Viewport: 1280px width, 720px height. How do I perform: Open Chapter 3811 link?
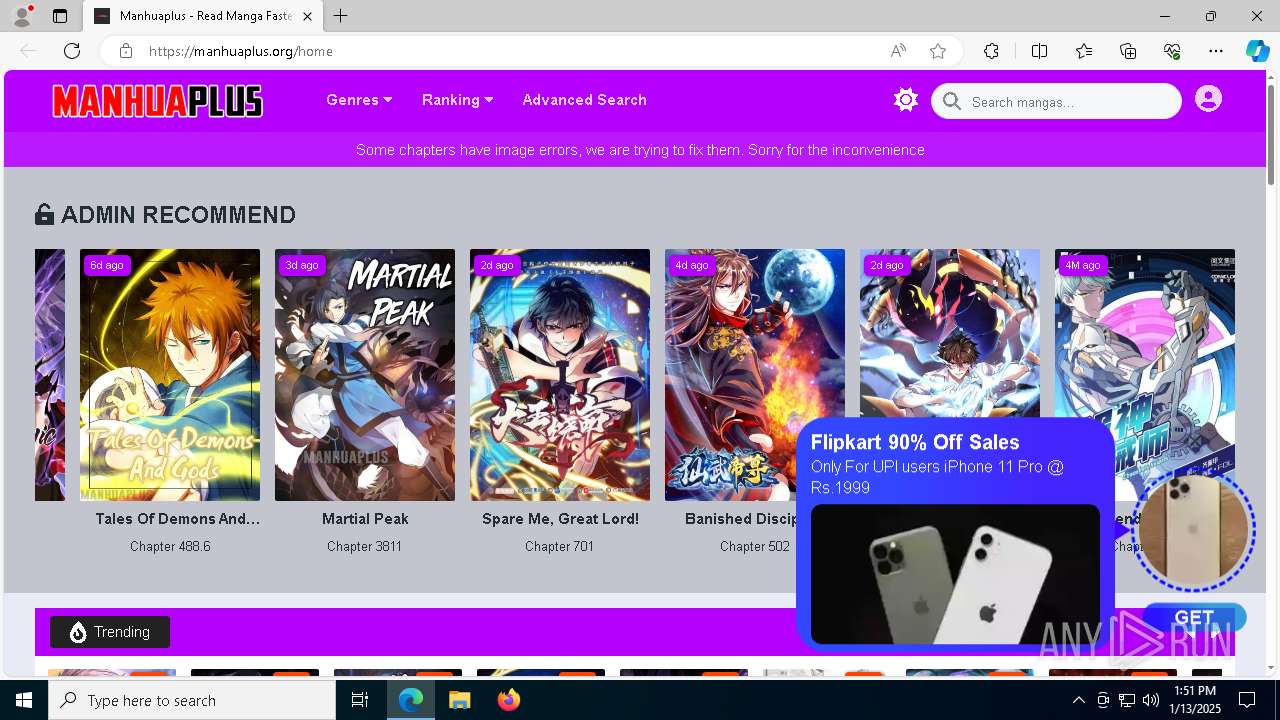[365, 547]
